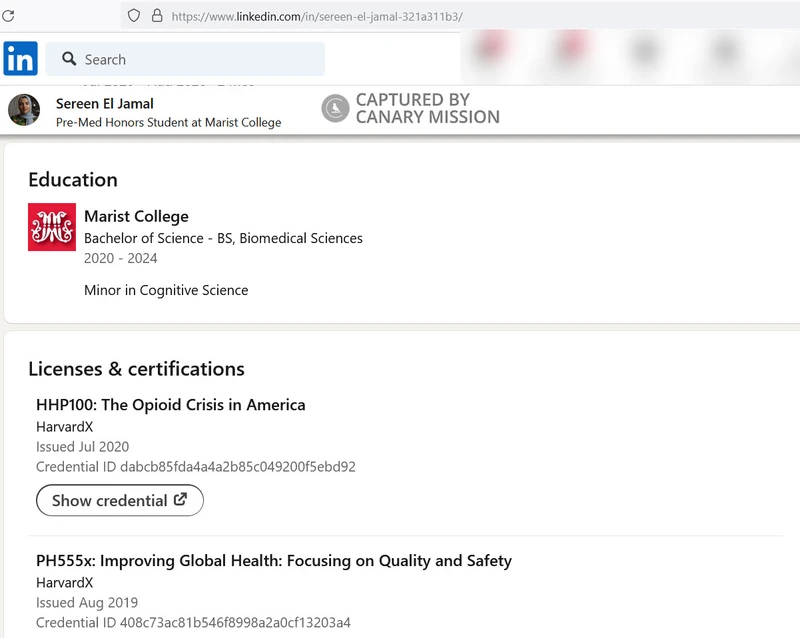The height and width of the screenshot is (638, 800).
Task: Click the browser reload icon
Action: (10, 16)
